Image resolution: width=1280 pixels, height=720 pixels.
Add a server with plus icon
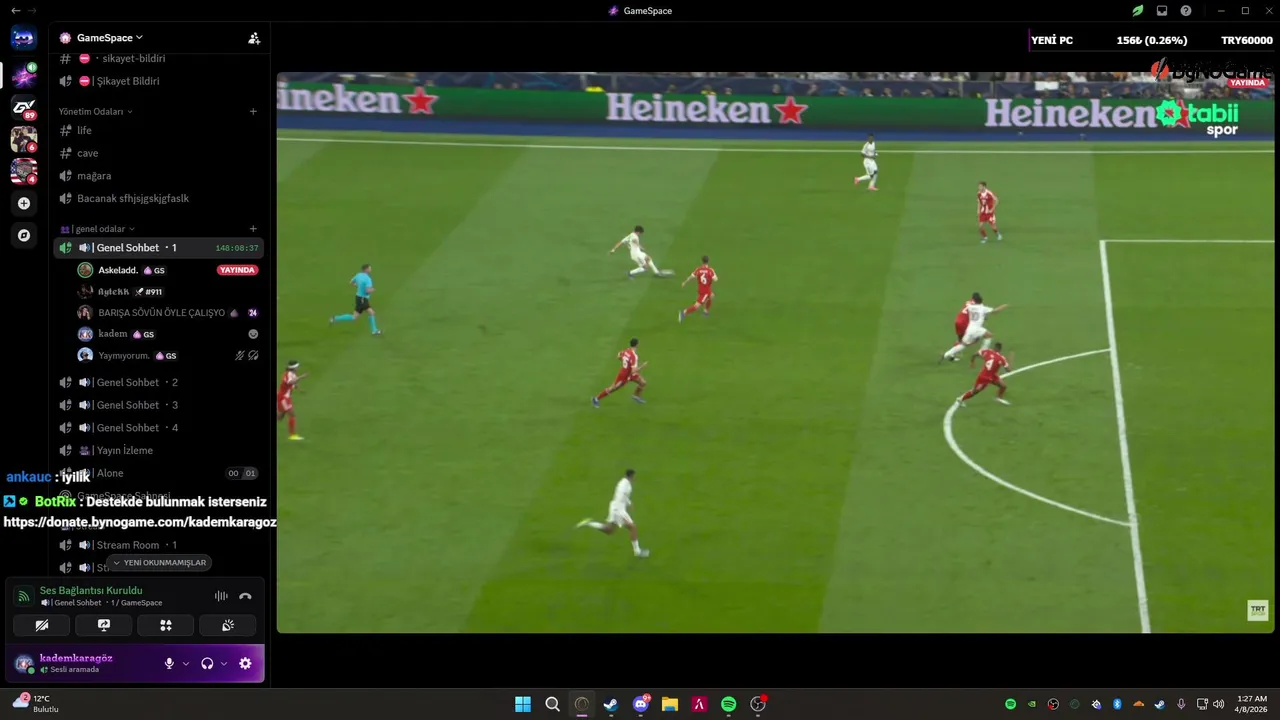24,203
